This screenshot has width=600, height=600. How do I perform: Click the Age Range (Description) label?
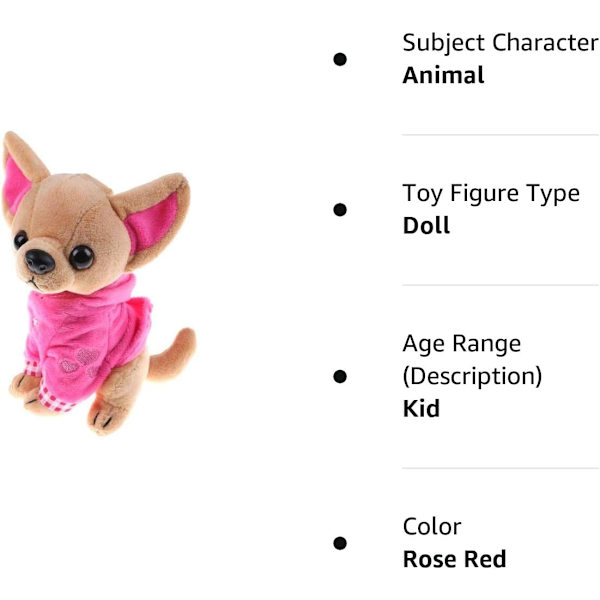pyautogui.click(x=472, y=360)
